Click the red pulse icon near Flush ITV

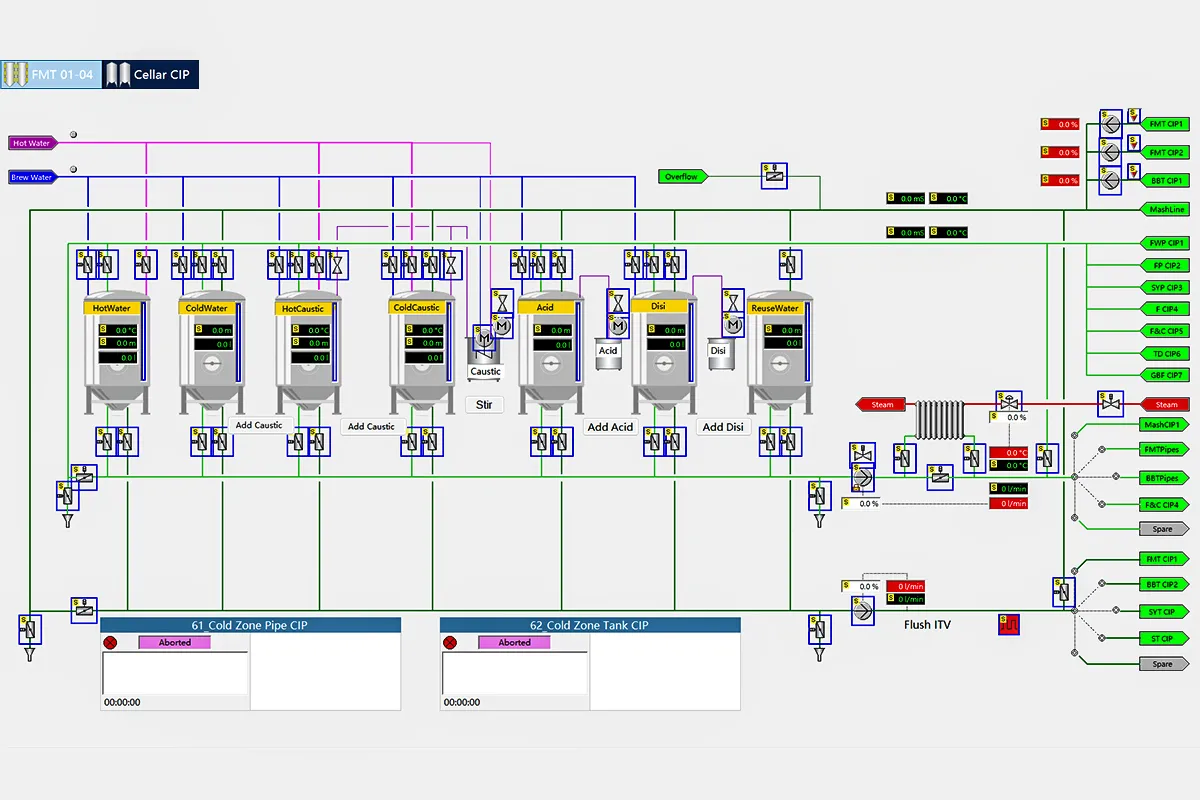[1008, 625]
